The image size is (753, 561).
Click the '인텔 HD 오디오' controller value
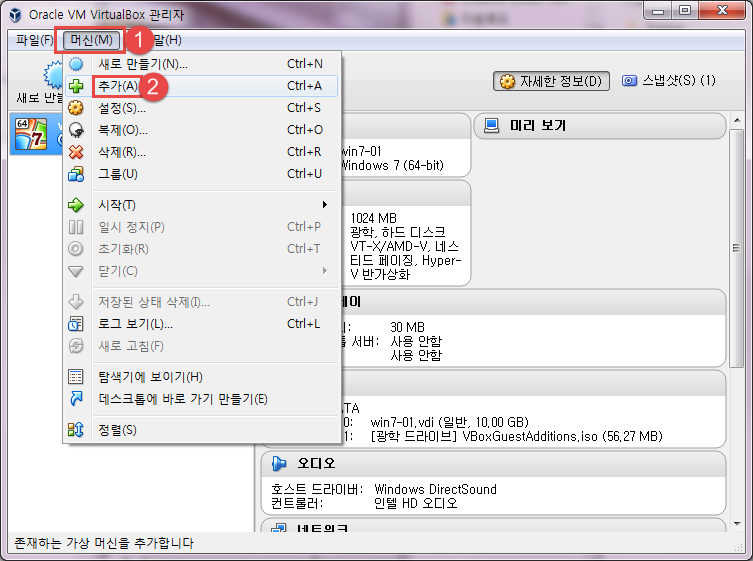pyautogui.click(x=415, y=503)
